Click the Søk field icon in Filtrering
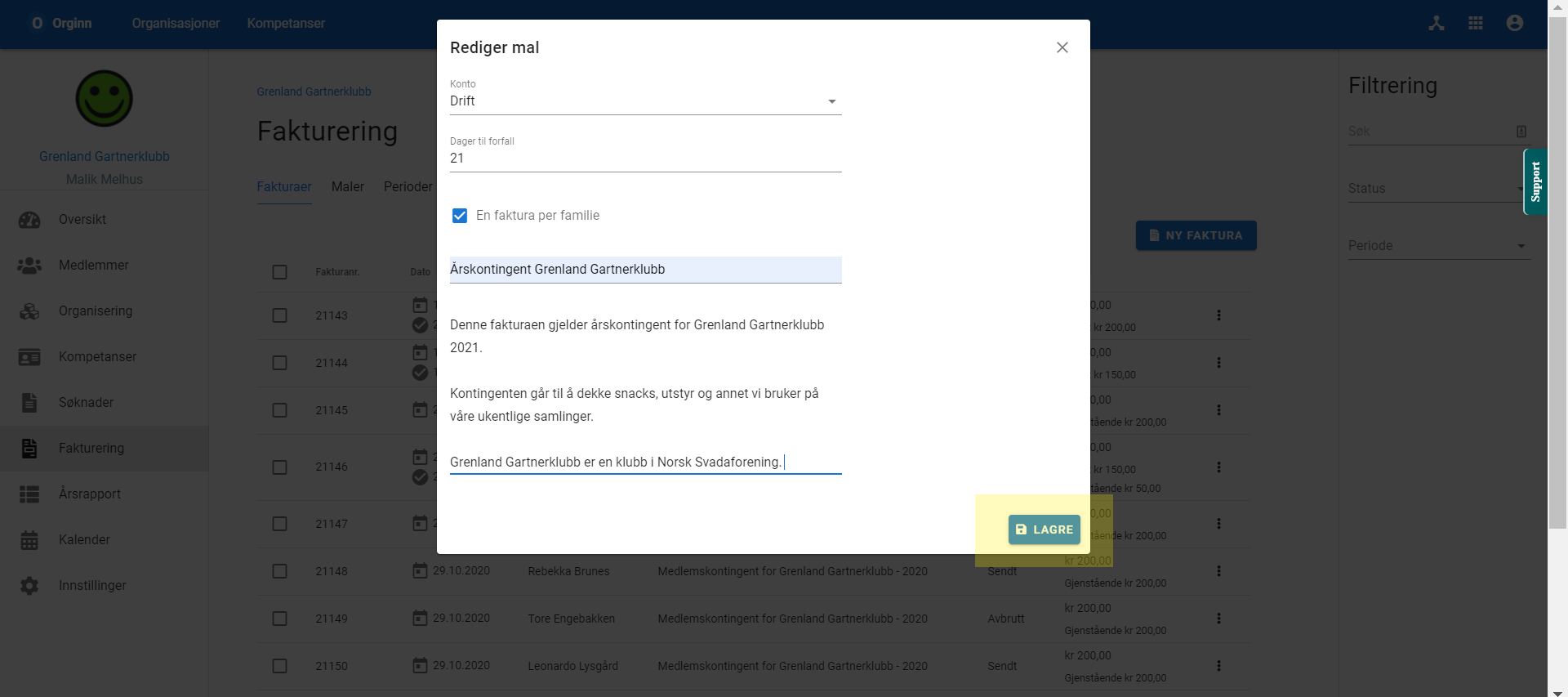Viewport: 1568px width, 697px height. (1521, 132)
